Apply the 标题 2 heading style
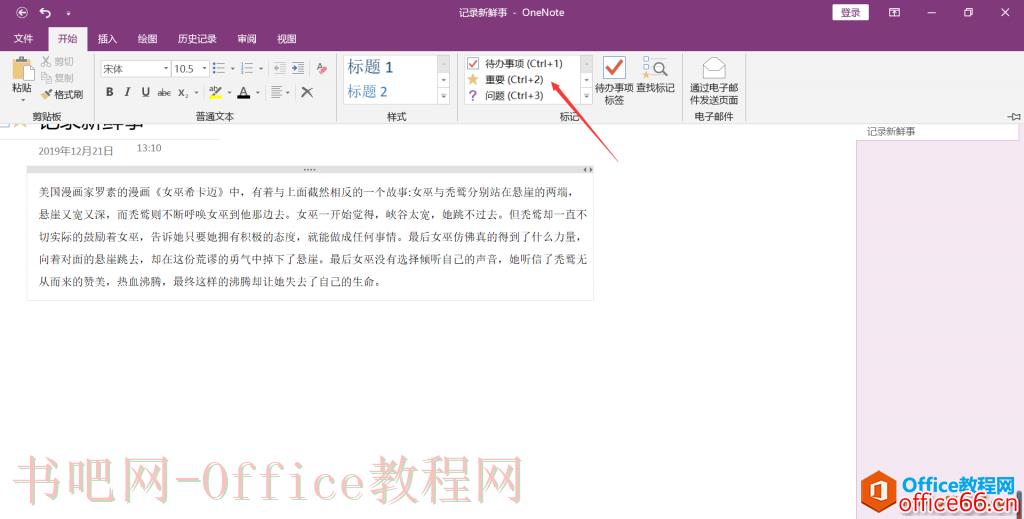The width and height of the screenshot is (1024, 519). [368, 92]
